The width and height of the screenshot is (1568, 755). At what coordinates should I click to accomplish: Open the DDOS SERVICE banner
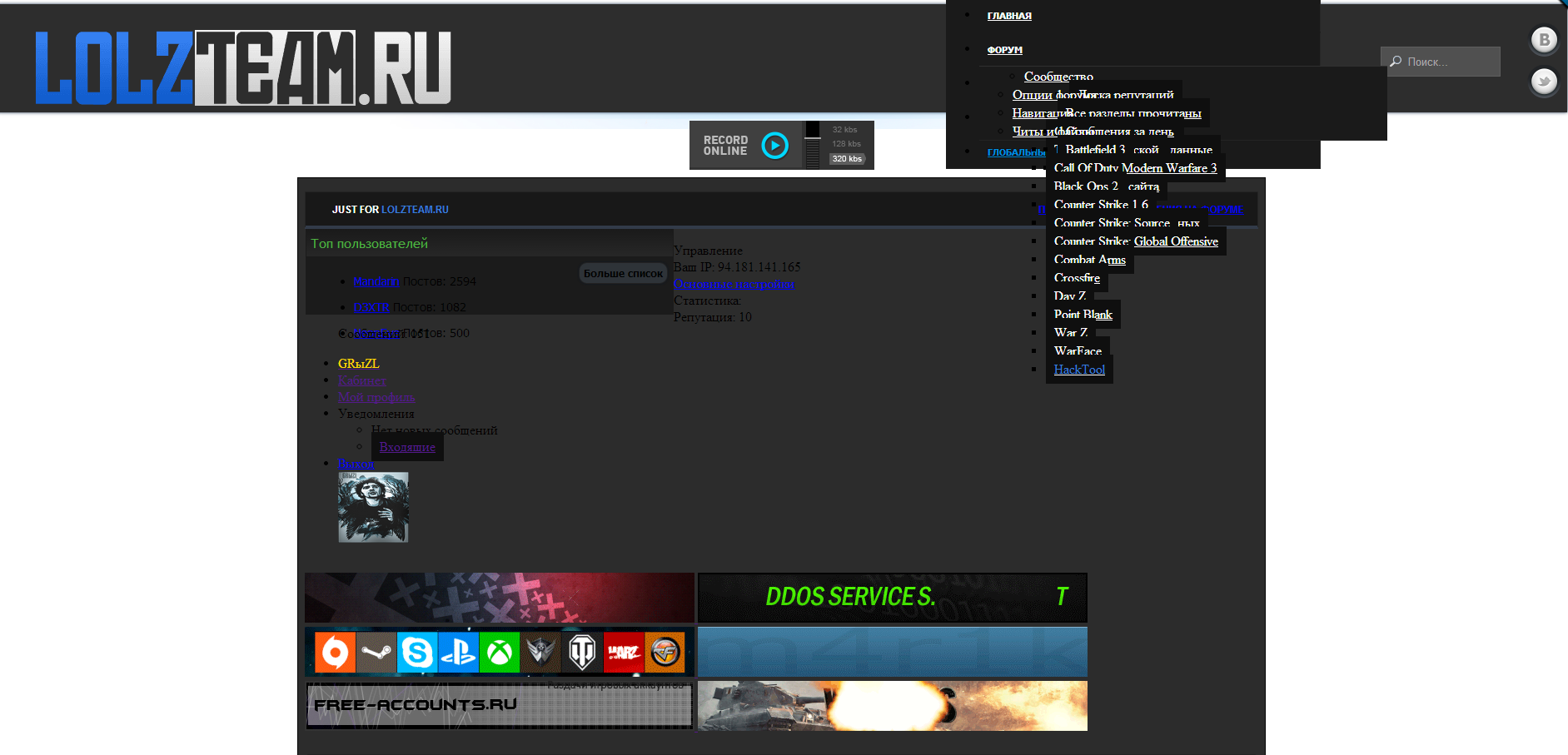point(893,598)
